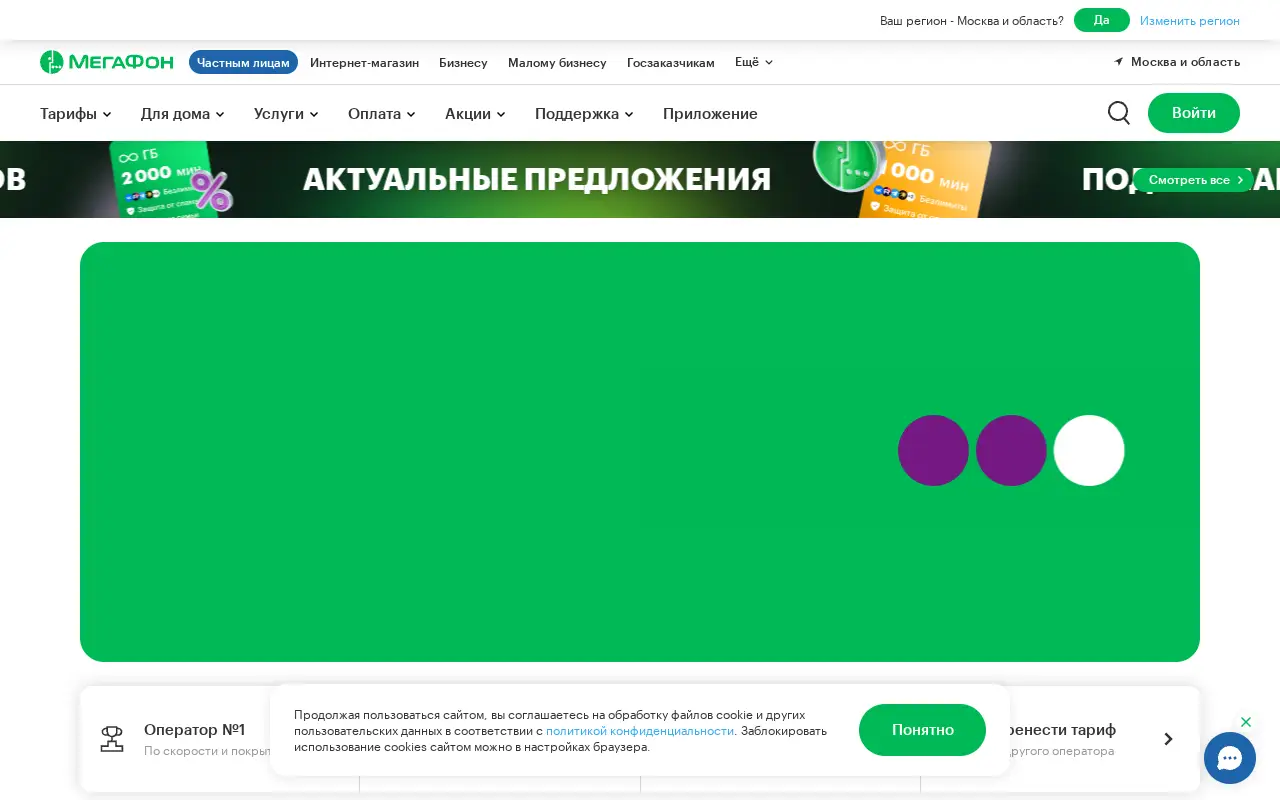Image resolution: width=1280 pixels, height=800 pixels.
Task: Expand the Акции menu
Action: pyautogui.click(x=475, y=114)
